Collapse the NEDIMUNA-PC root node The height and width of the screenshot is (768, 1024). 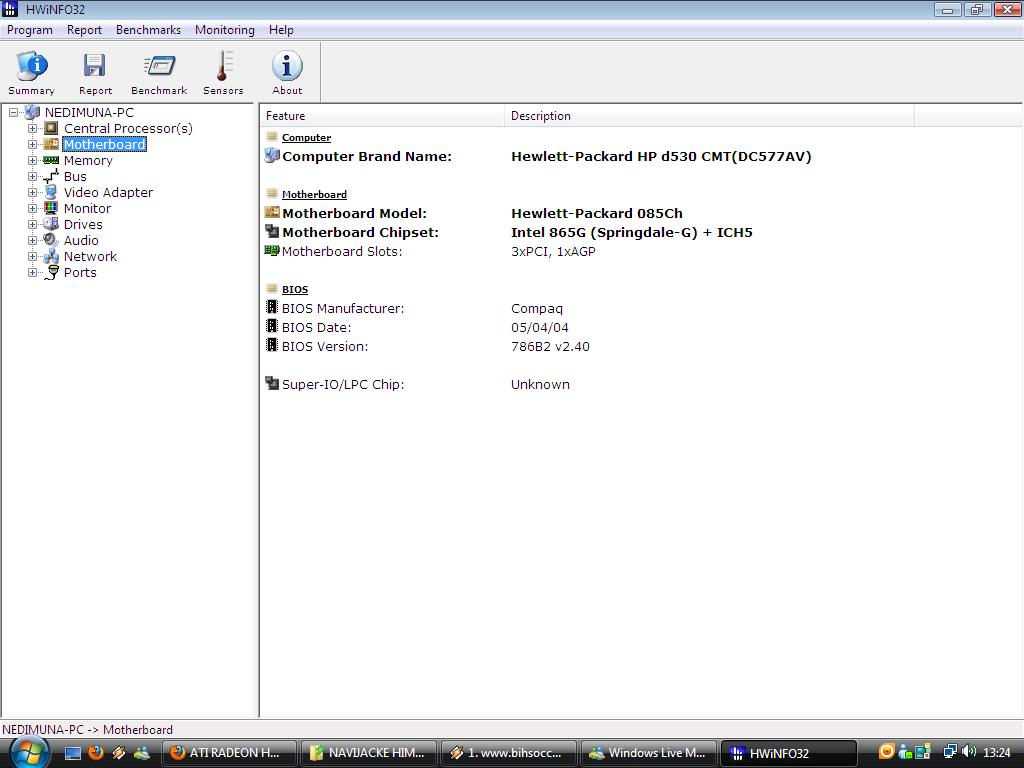pos(13,112)
